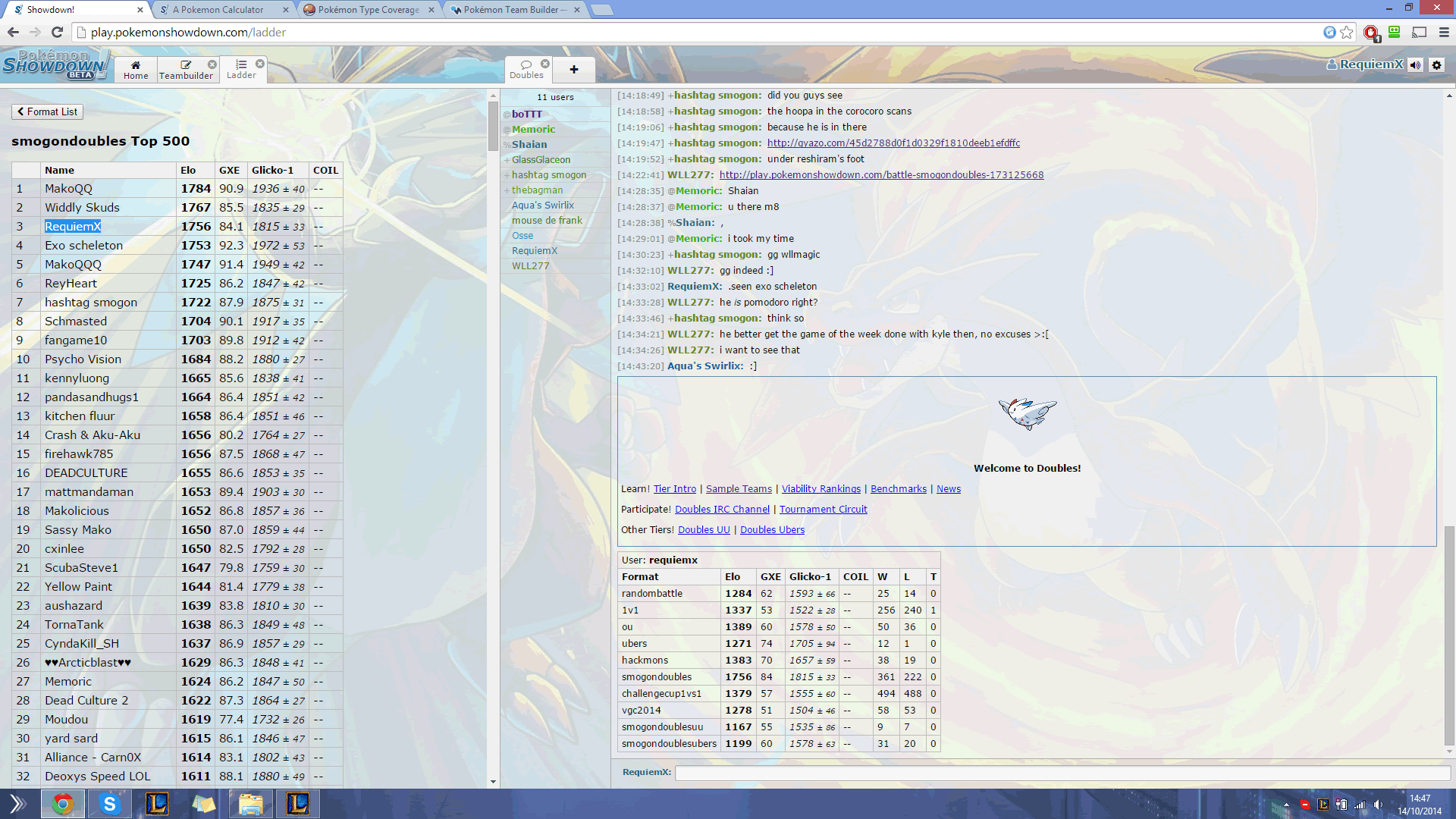Click the RequiemX username in header
This screenshot has height=819, width=1456.
(x=1365, y=64)
